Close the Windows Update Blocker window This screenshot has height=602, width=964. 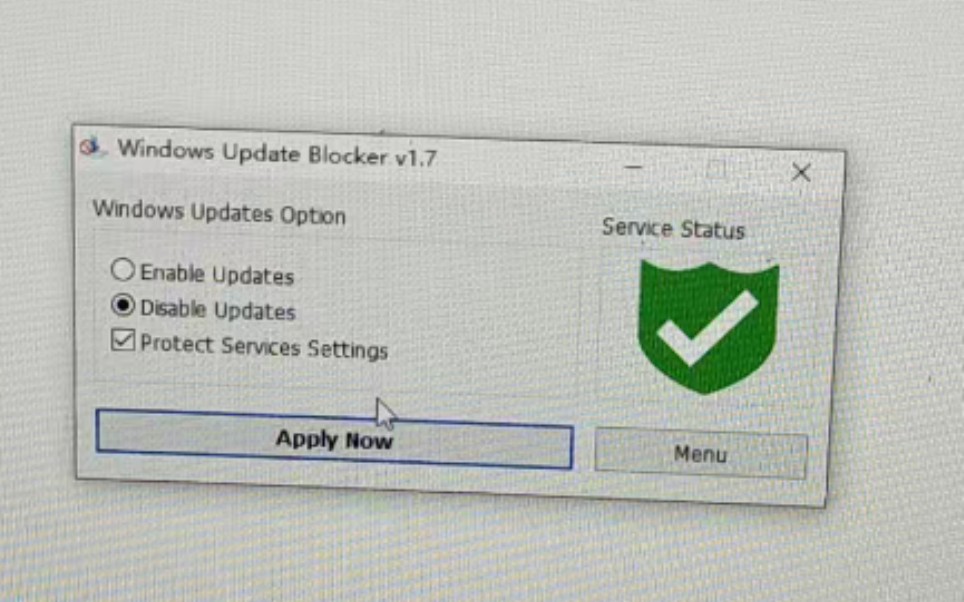(x=800, y=172)
